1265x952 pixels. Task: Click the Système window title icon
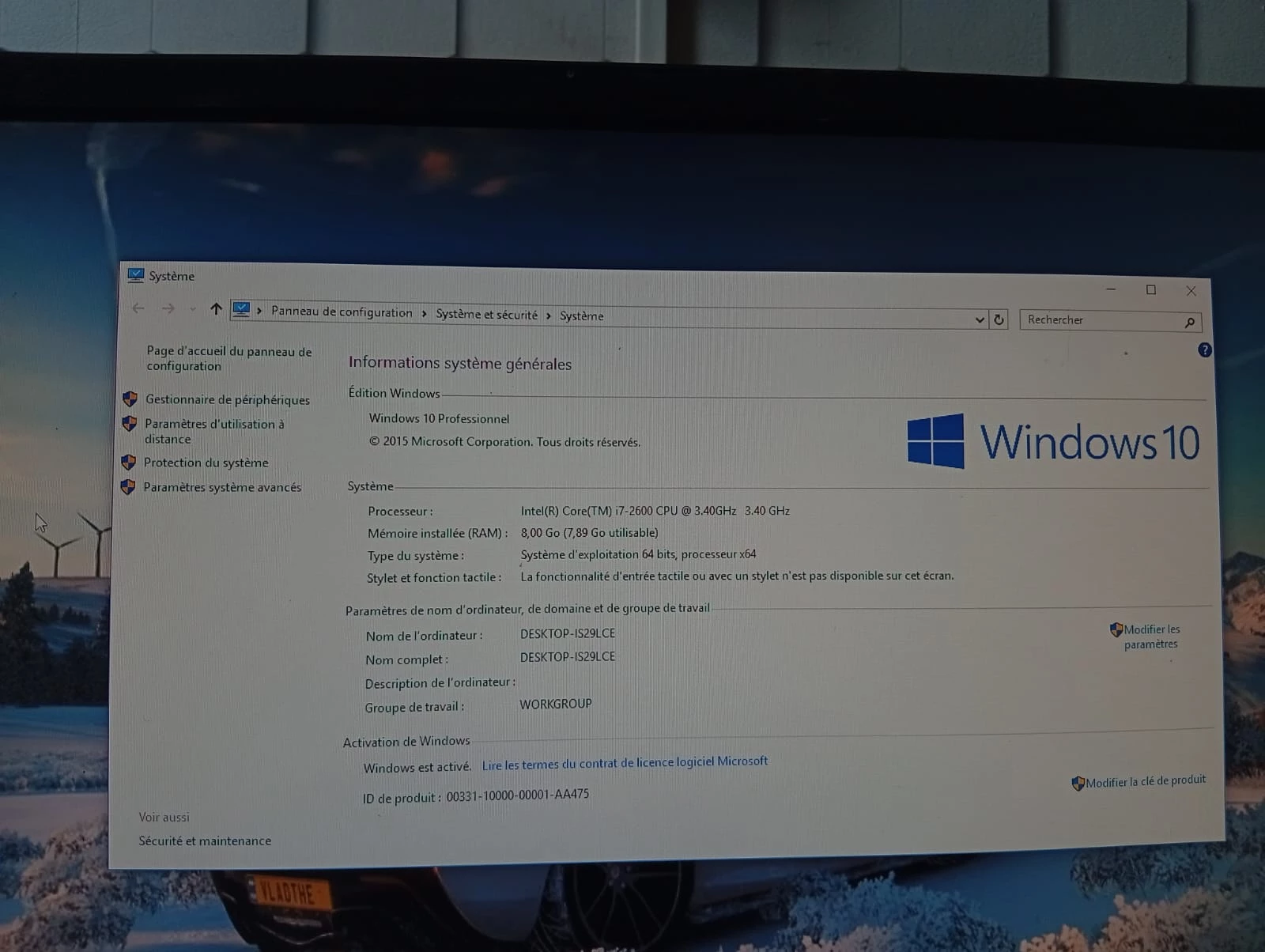[136, 275]
